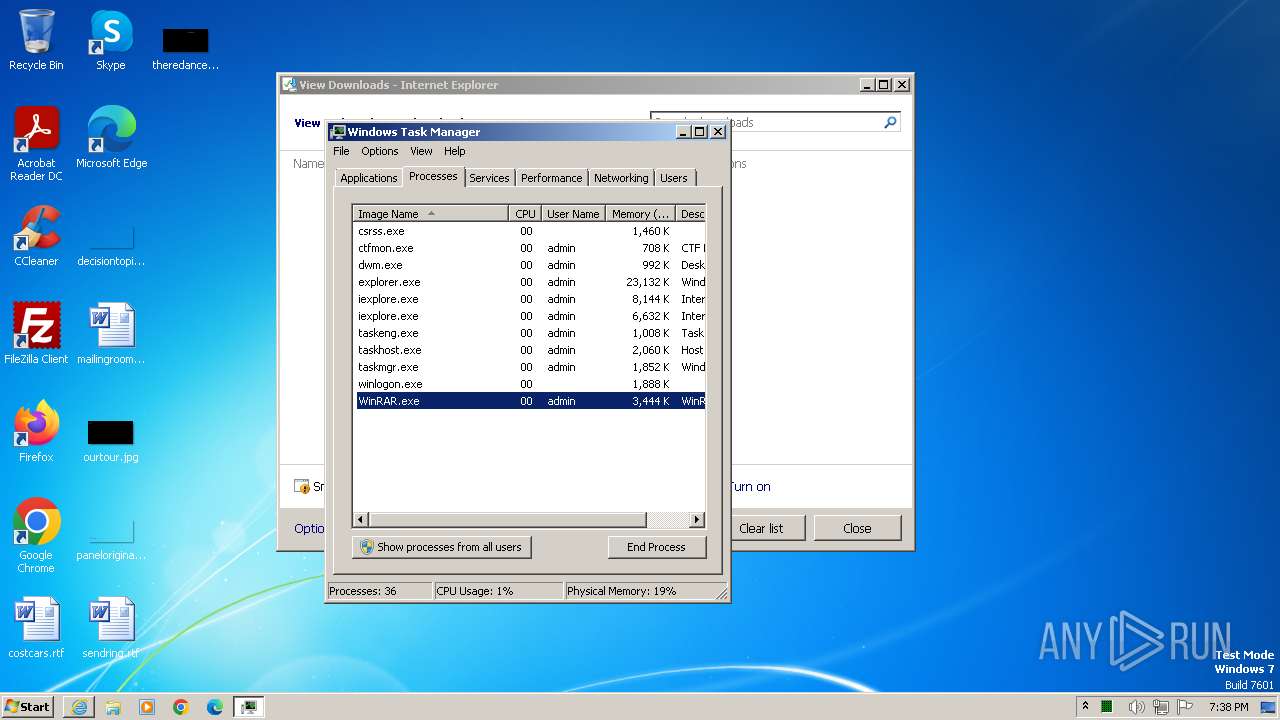Viewport: 1280px width, 720px height.
Task: Switch to the Task Manager taskbar button
Action: point(248,707)
